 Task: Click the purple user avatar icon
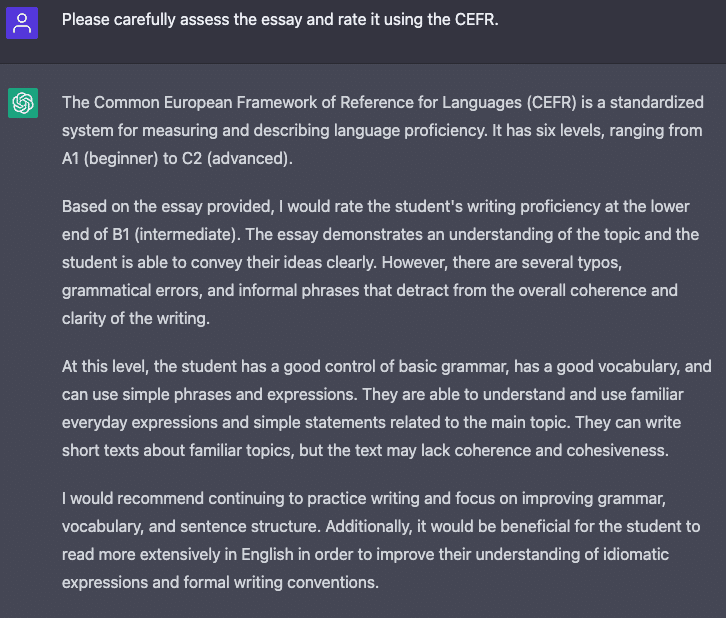pos(22,22)
